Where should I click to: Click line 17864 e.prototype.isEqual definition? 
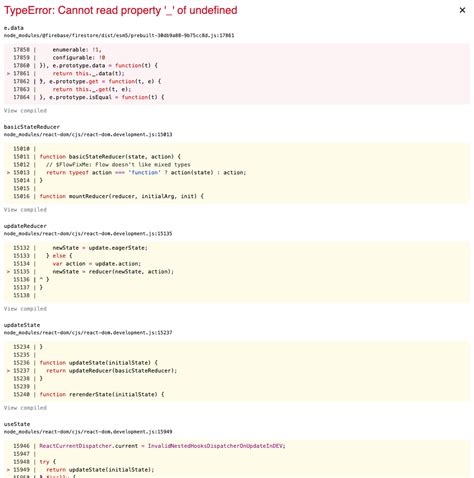pos(102,97)
